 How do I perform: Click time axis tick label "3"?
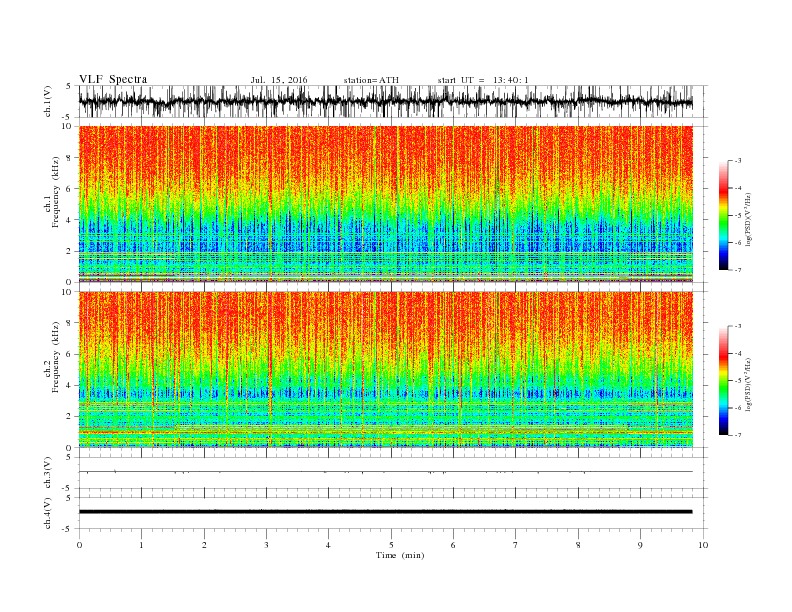pyautogui.click(x=266, y=545)
